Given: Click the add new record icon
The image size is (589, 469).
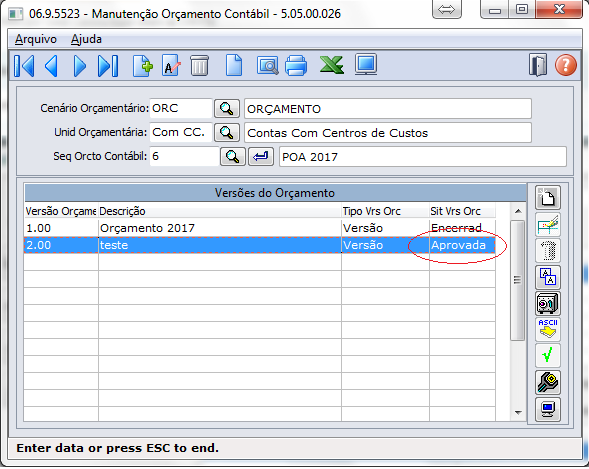Looking at the screenshot, I should coord(143,66).
